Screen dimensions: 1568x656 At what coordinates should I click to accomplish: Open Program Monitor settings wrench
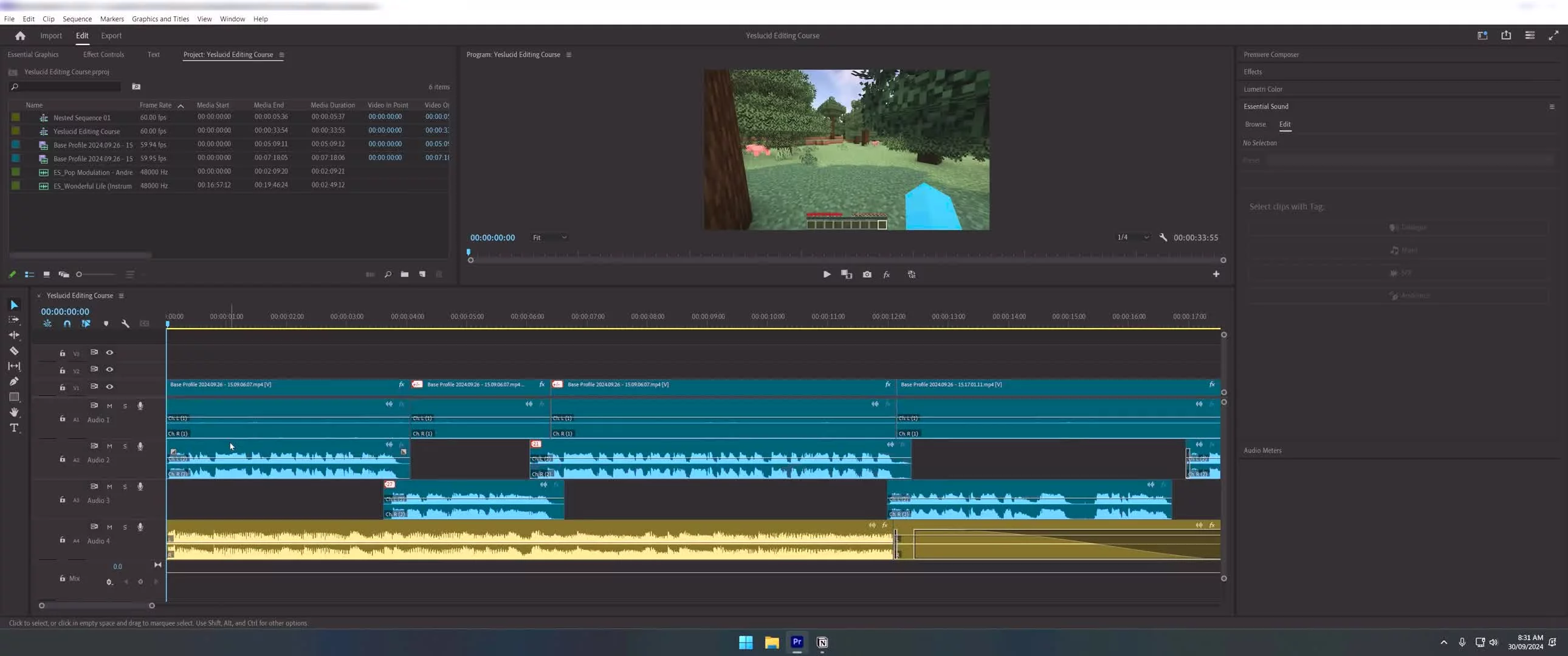click(1163, 237)
